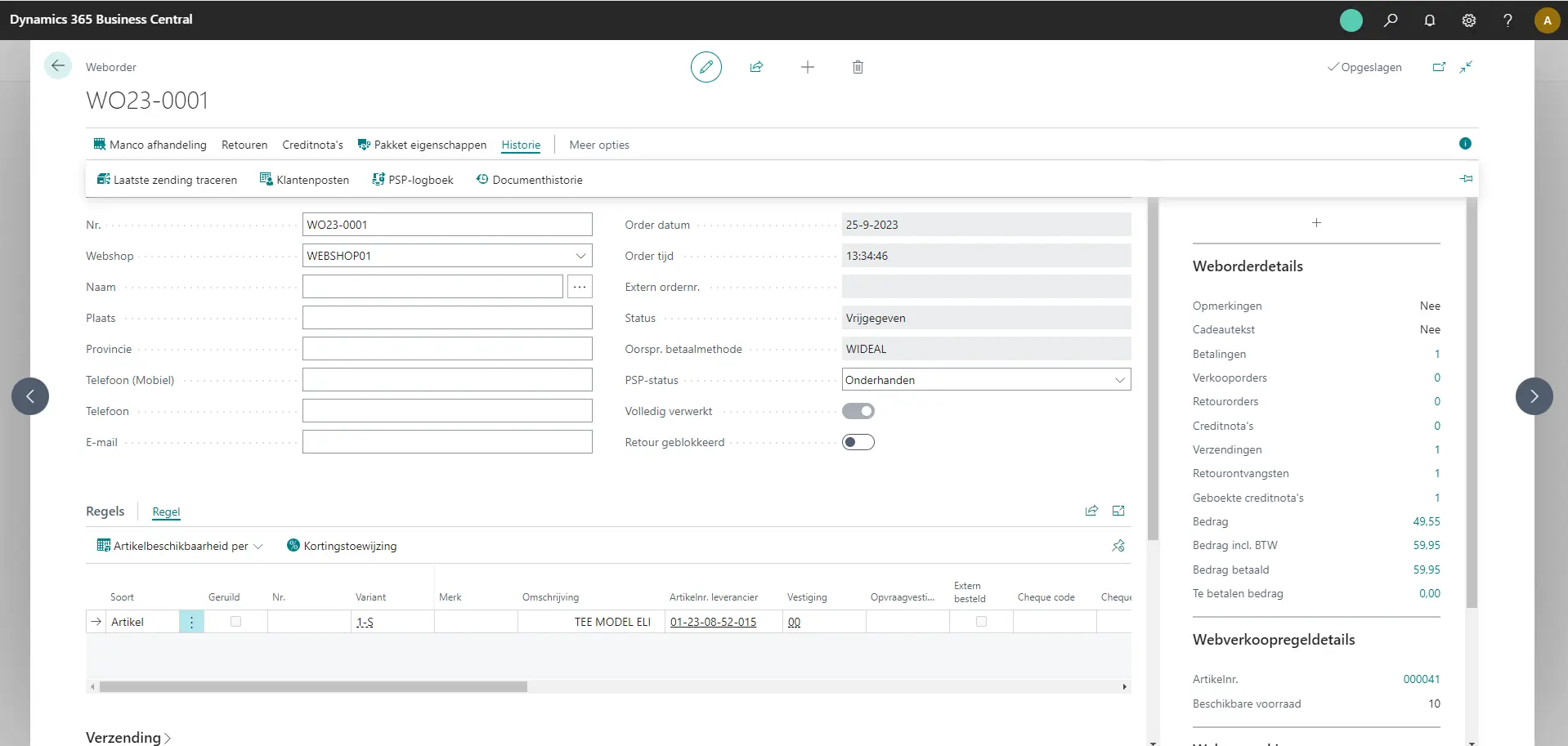
Task: Click the scroll right arrow of Regels grid
Action: coord(1125,687)
